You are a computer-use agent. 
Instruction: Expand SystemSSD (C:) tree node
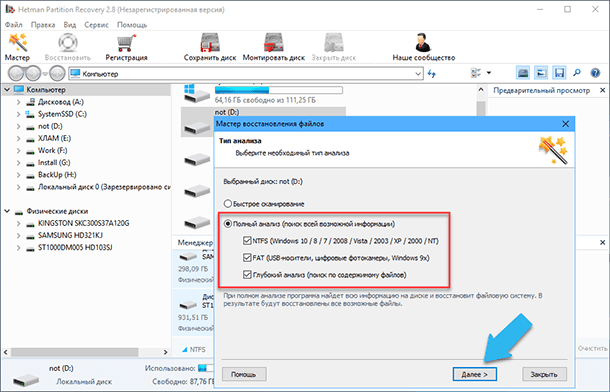[x=18, y=114]
